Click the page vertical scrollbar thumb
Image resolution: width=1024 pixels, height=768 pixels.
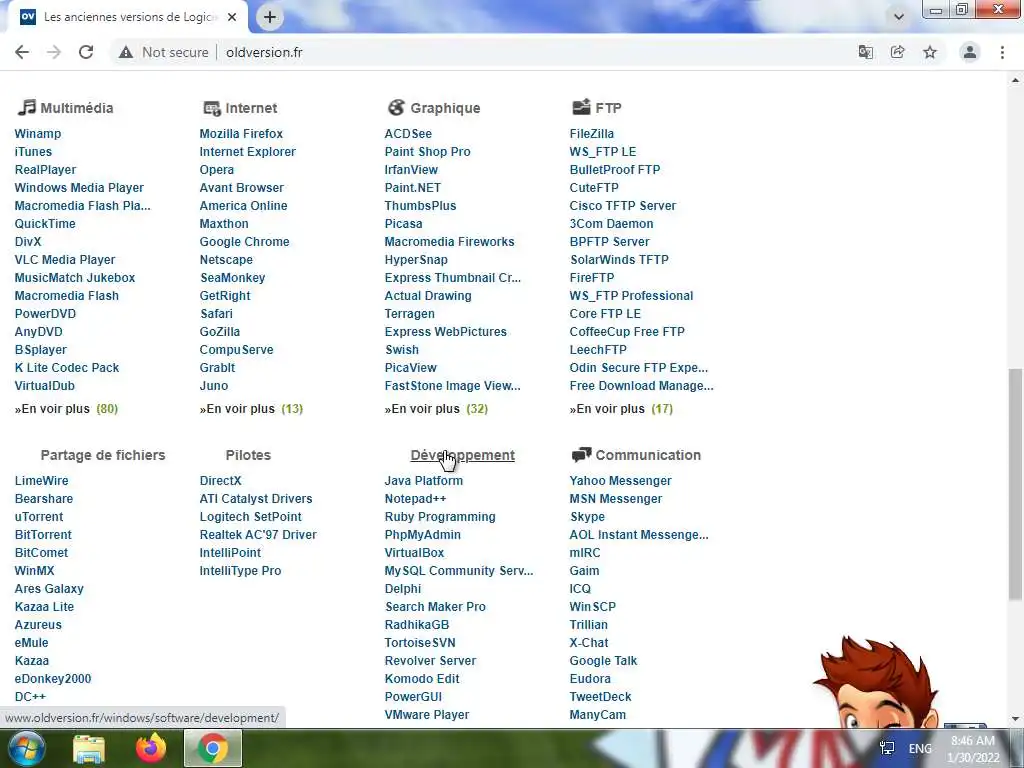(x=1015, y=483)
